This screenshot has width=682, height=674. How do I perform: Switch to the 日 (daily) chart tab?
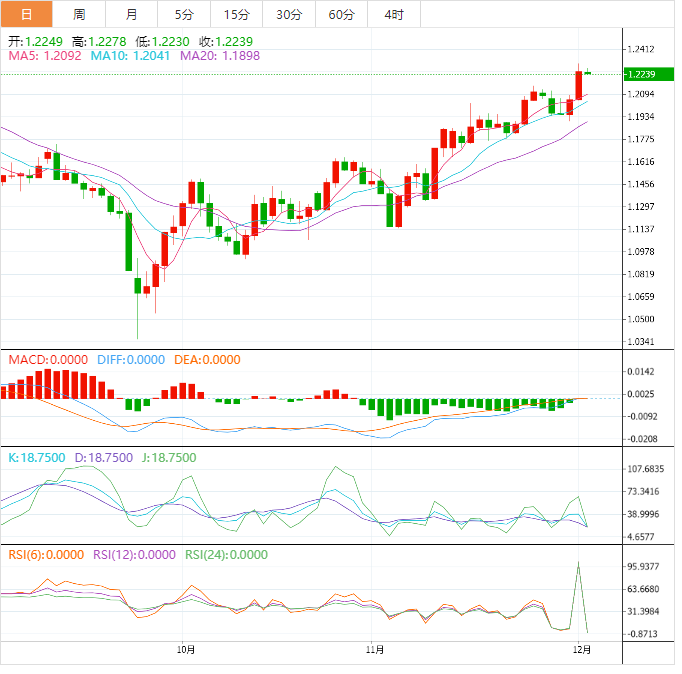click(x=26, y=14)
